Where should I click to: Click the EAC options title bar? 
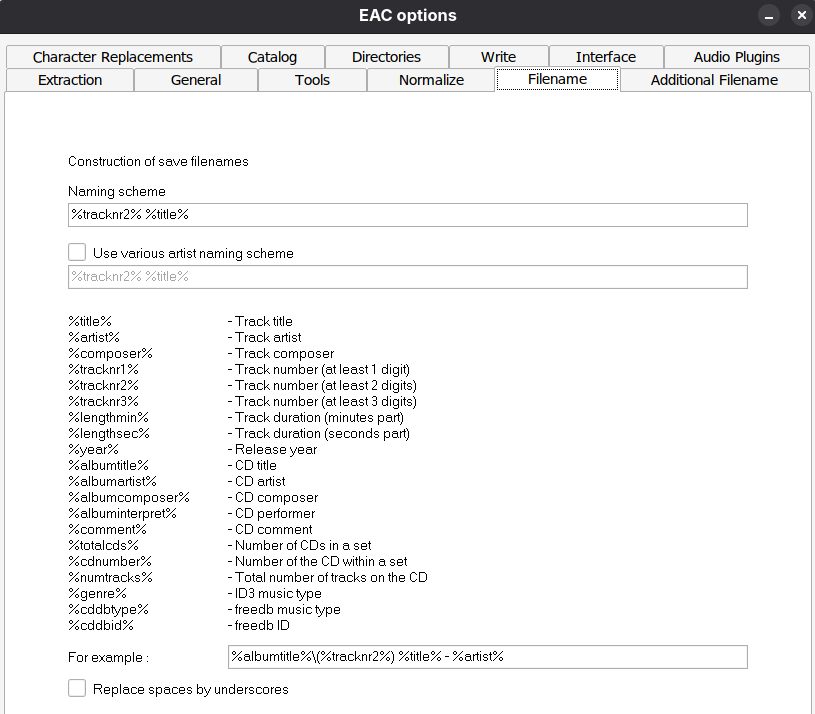click(407, 16)
